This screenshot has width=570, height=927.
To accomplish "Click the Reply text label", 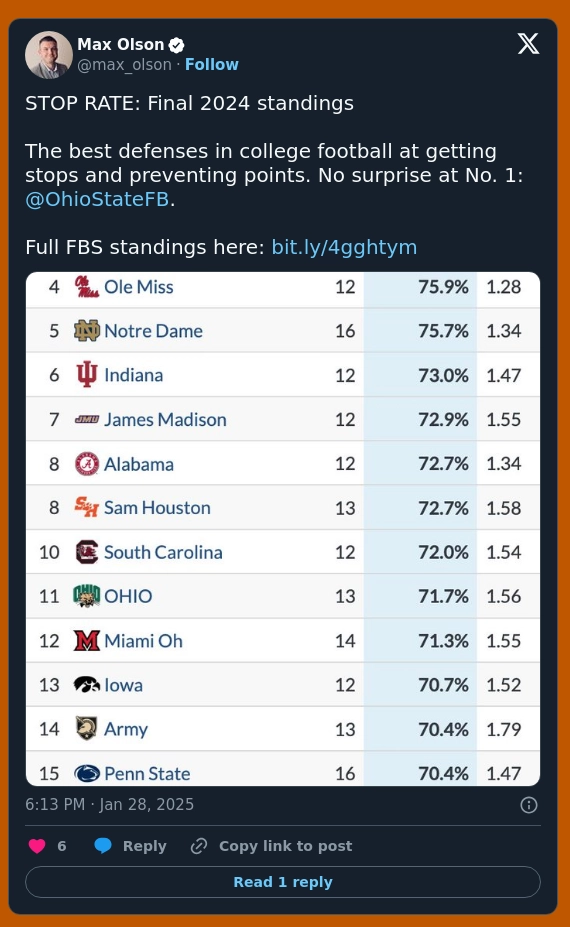I will [x=144, y=846].
